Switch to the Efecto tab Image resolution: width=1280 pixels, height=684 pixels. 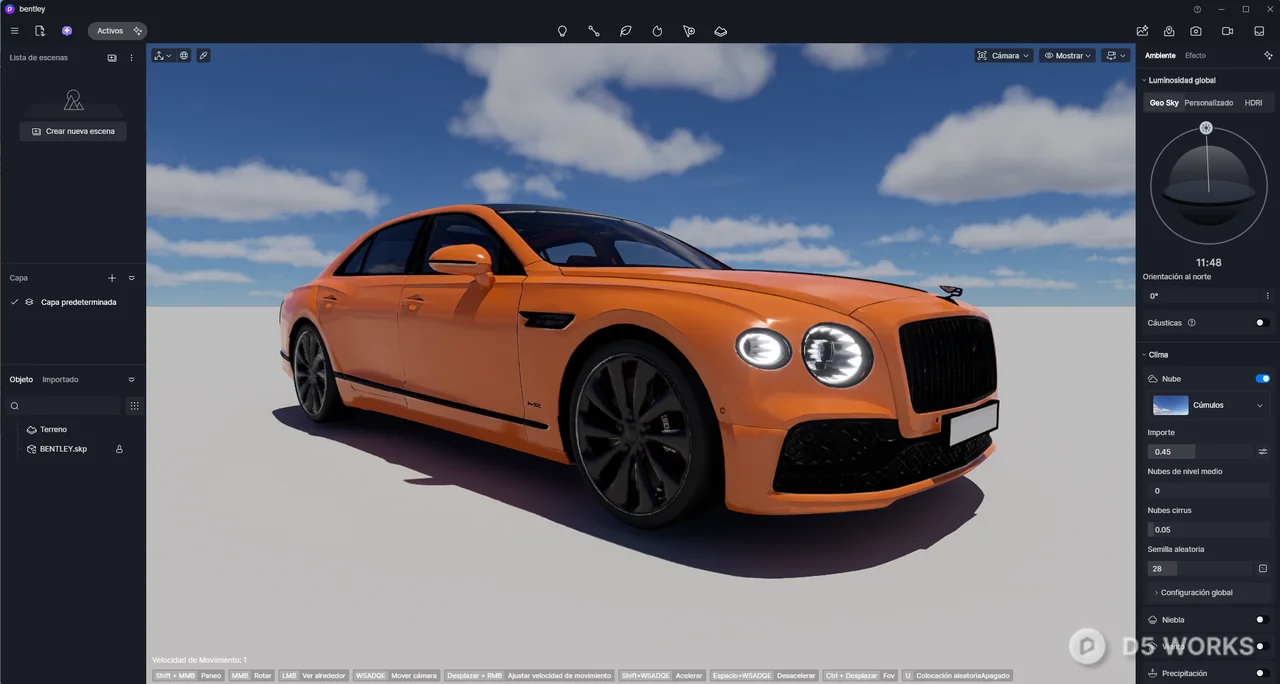pos(1195,56)
